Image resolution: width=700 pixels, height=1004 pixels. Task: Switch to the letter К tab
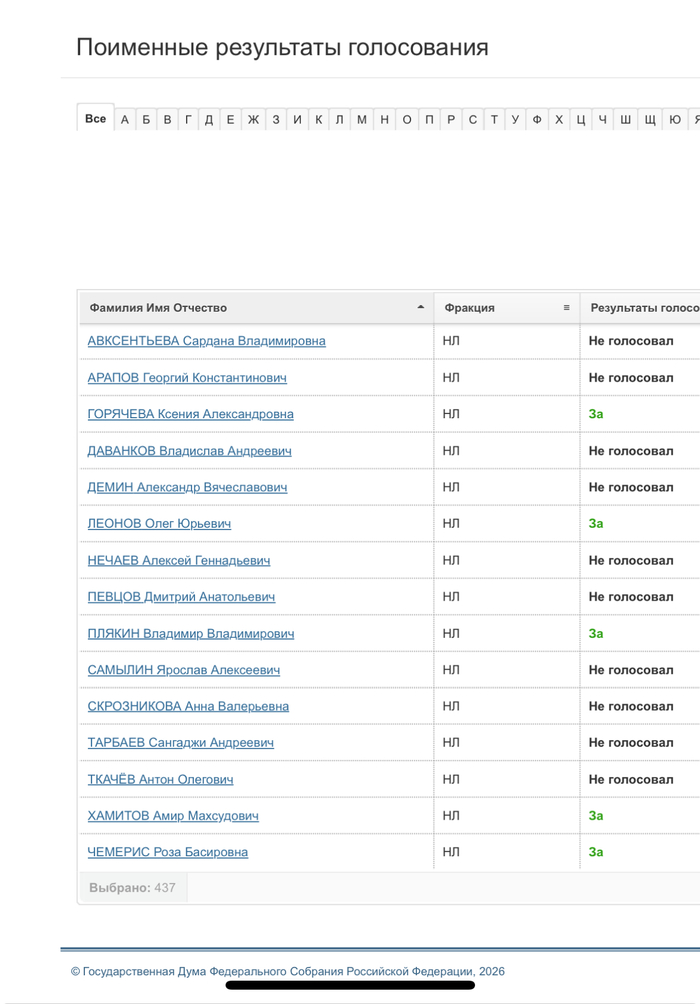[318, 120]
